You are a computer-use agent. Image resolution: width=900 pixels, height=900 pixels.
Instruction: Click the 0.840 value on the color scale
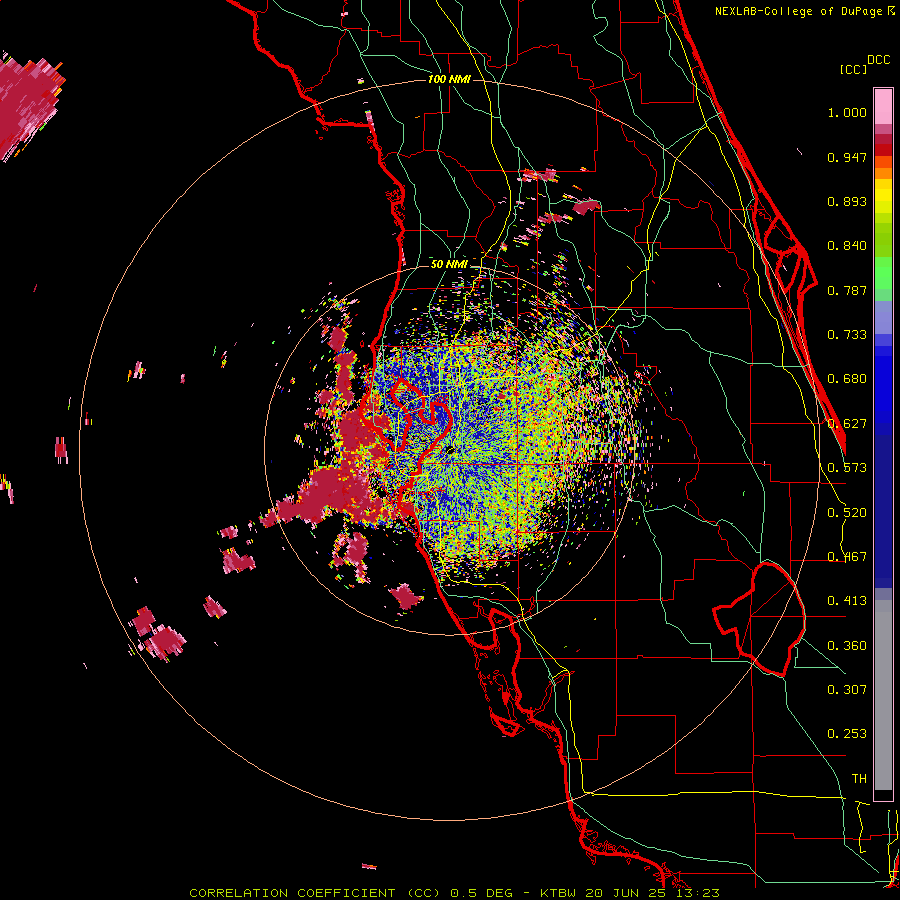click(847, 246)
